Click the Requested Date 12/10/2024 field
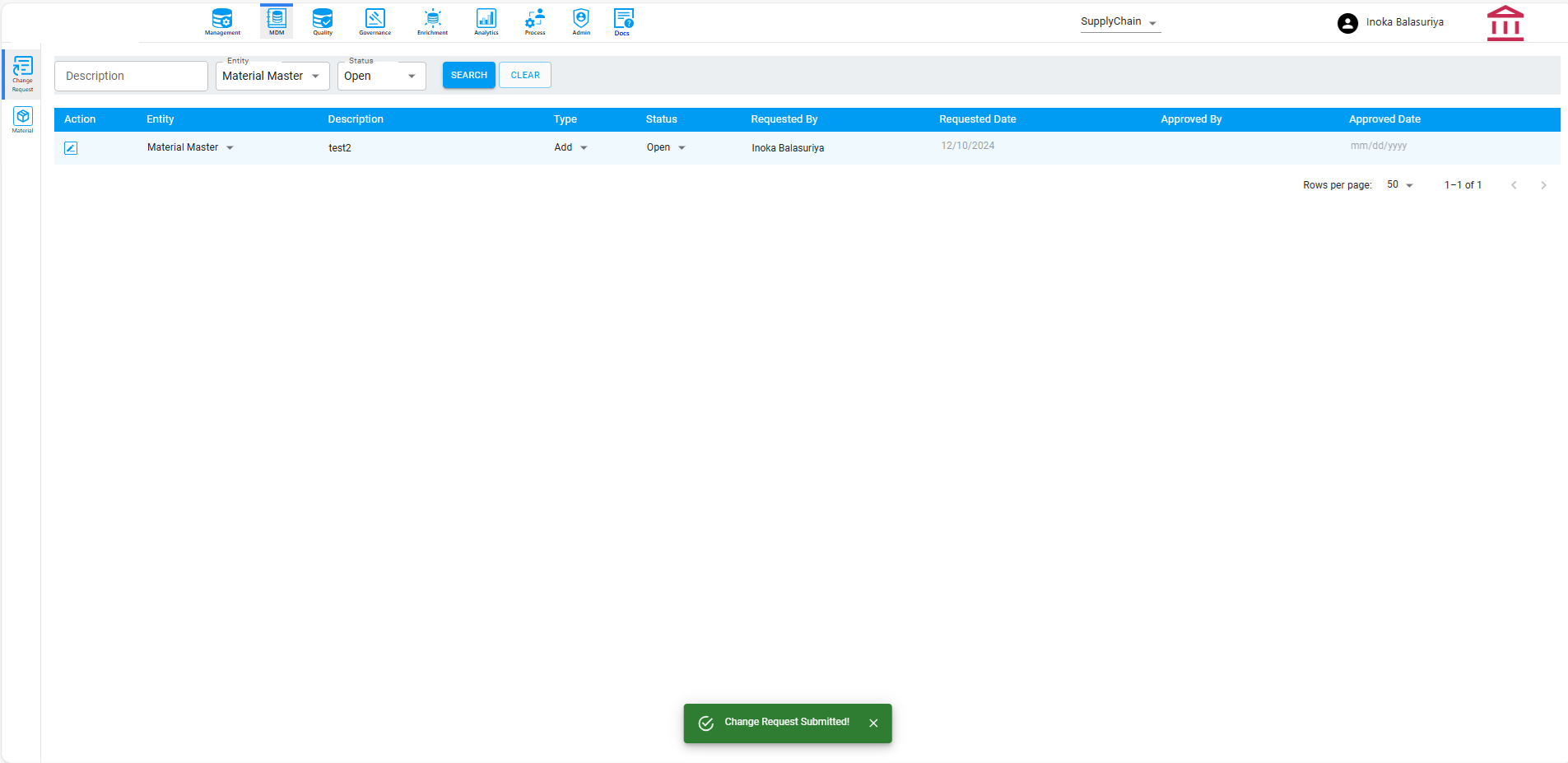Viewport: 1568px width, 763px height. [x=968, y=146]
